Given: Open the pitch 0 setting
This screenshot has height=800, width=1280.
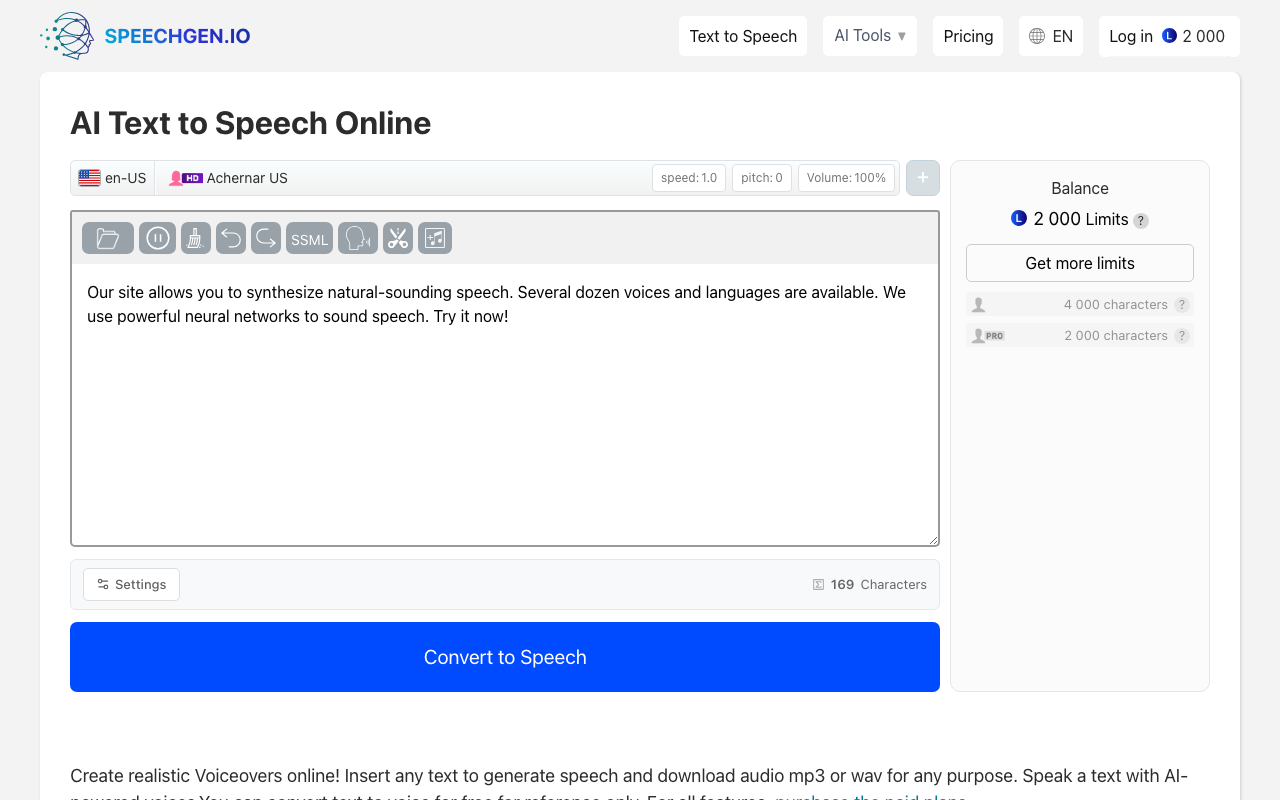Looking at the screenshot, I should [x=762, y=178].
